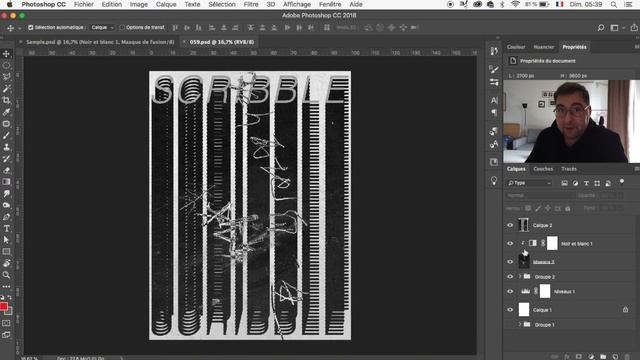Open Photoshop search magnifier in options bar

point(601,28)
